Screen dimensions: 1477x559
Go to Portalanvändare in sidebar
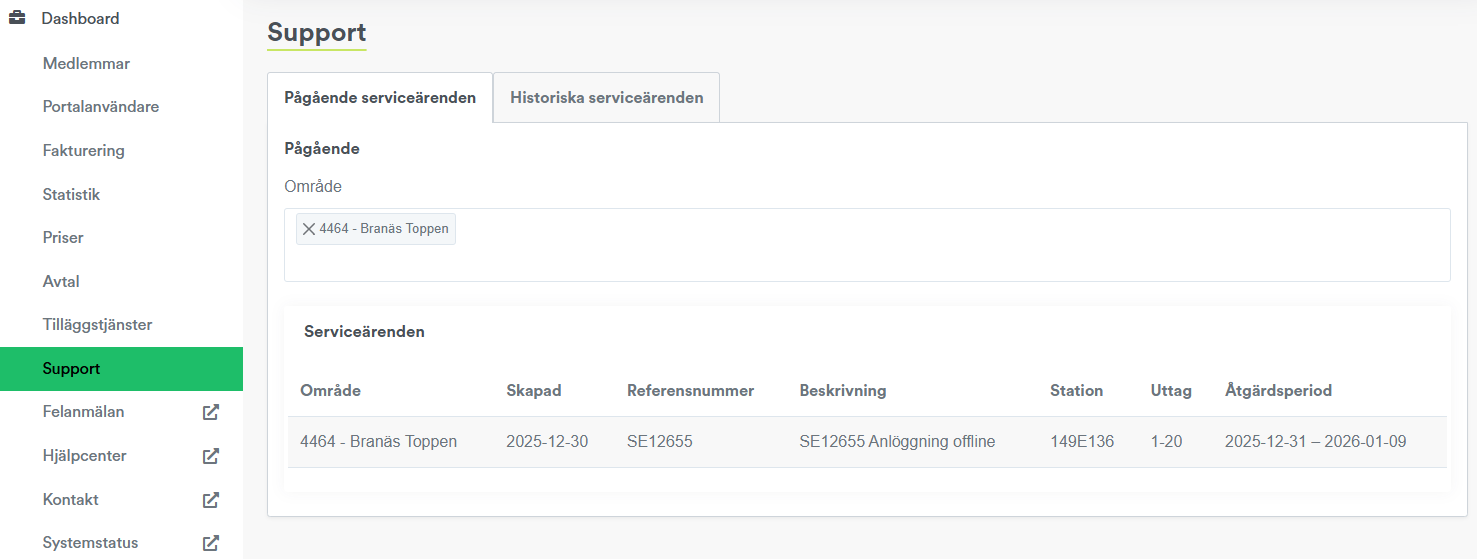point(100,106)
